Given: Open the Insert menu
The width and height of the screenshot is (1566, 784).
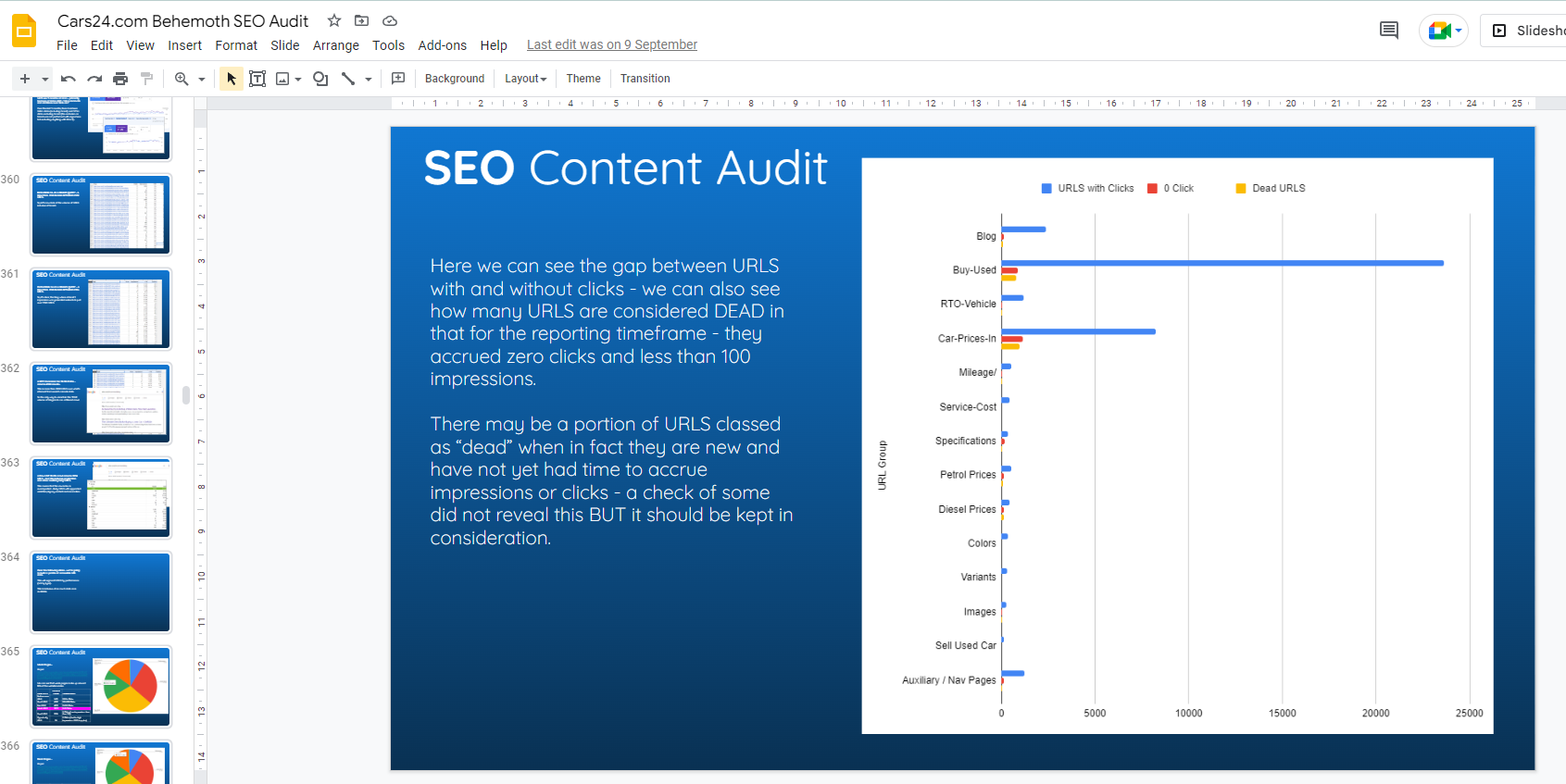Looking at the screenshot, I should point(184,45).
